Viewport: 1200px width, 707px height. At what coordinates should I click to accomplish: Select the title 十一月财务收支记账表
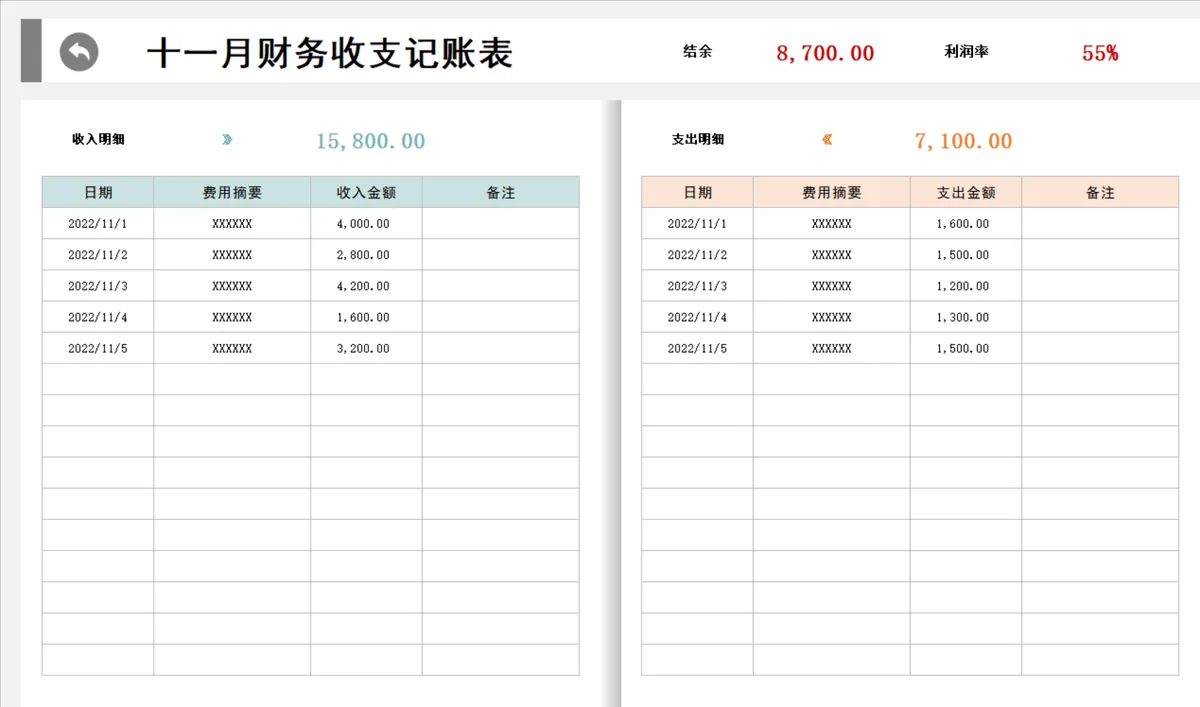pyautogui.click(x=330, y=52)
